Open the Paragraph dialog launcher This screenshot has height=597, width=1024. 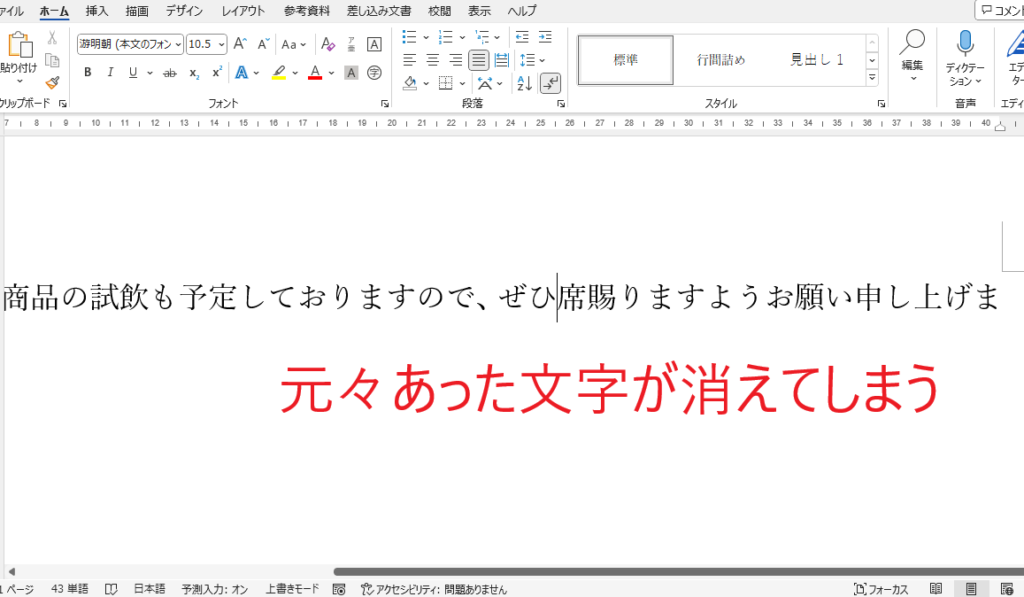[560, 103]
